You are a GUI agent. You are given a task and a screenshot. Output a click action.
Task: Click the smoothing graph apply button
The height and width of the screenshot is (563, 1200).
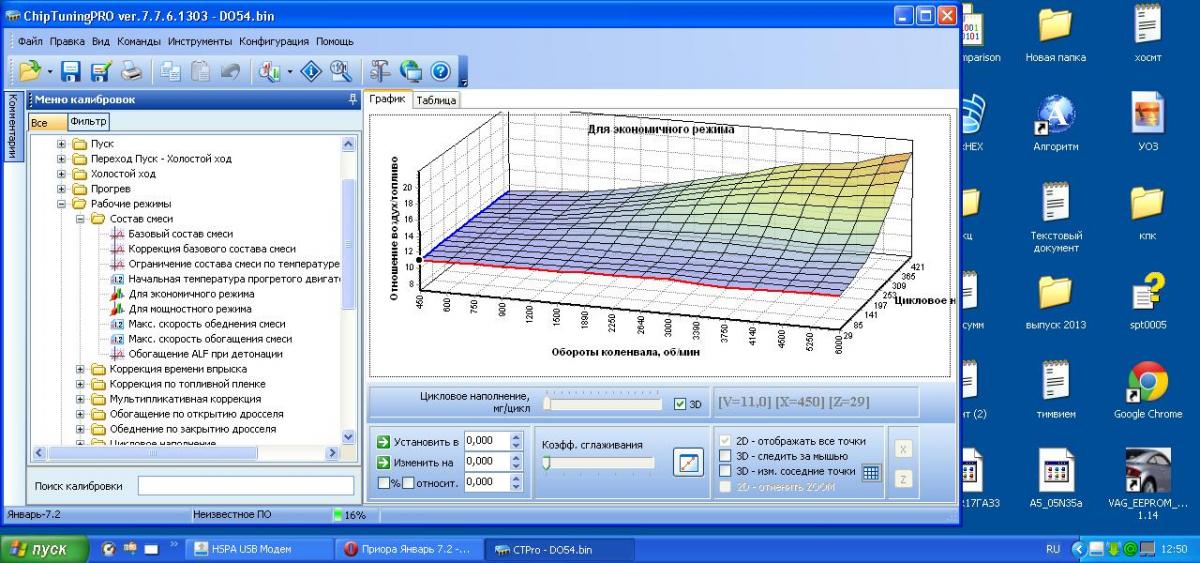click(x=688, y=463)
